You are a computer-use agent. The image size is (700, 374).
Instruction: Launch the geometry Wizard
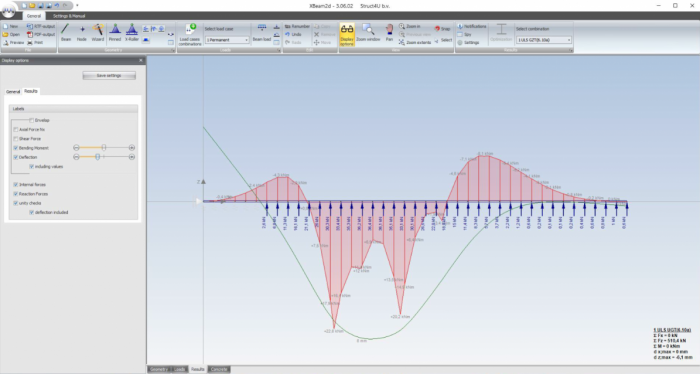[x=98, y=33]
